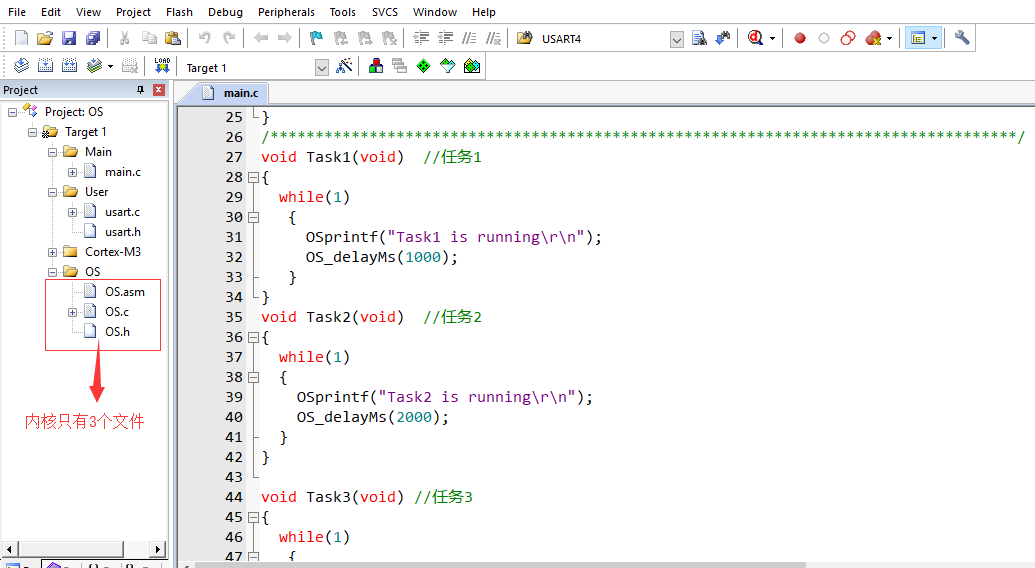Pin the Project panel with autohide pin
Screen dimensions: 1035x568
[x=141, y=90]
